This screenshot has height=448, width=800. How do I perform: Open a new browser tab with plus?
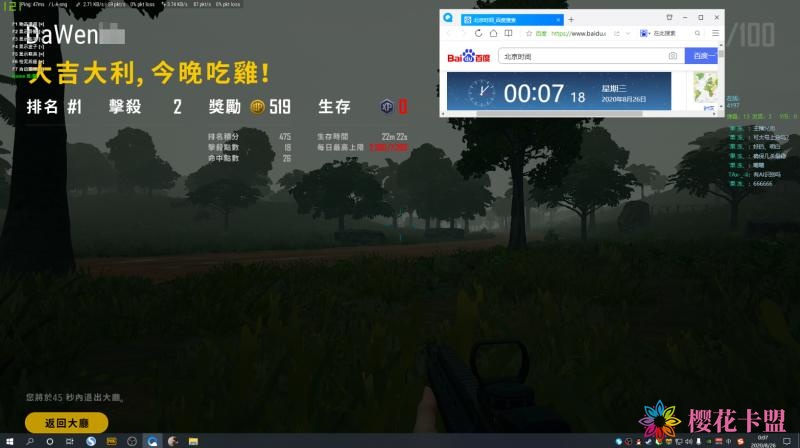pyautogui.click(x=571, y=19)
